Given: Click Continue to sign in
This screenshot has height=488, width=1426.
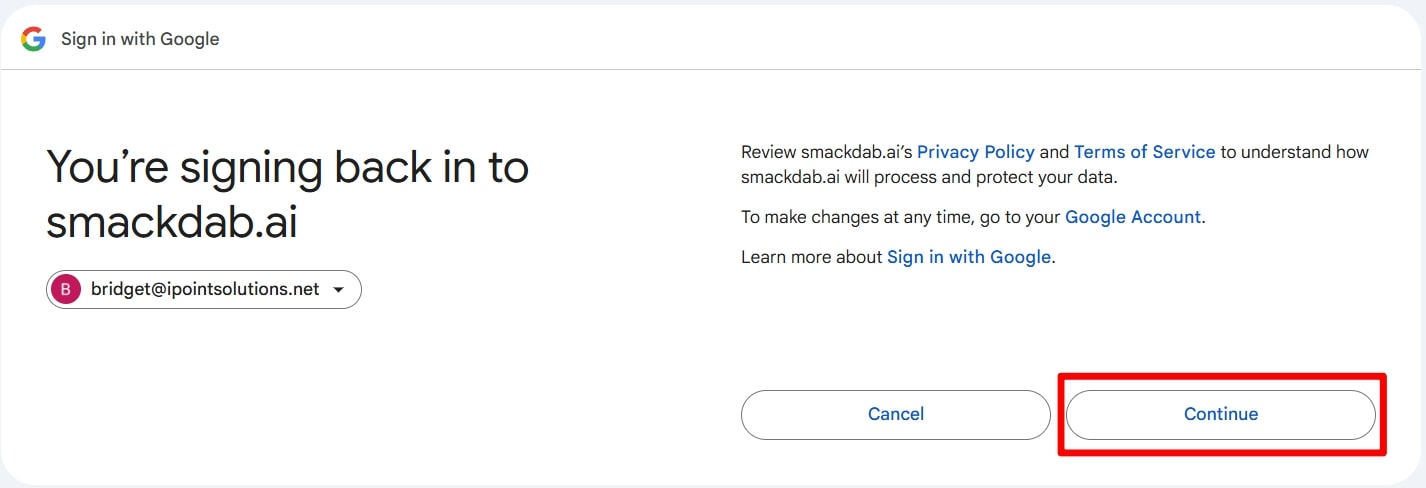Looking at the screenshot, I should [1221, 414].
